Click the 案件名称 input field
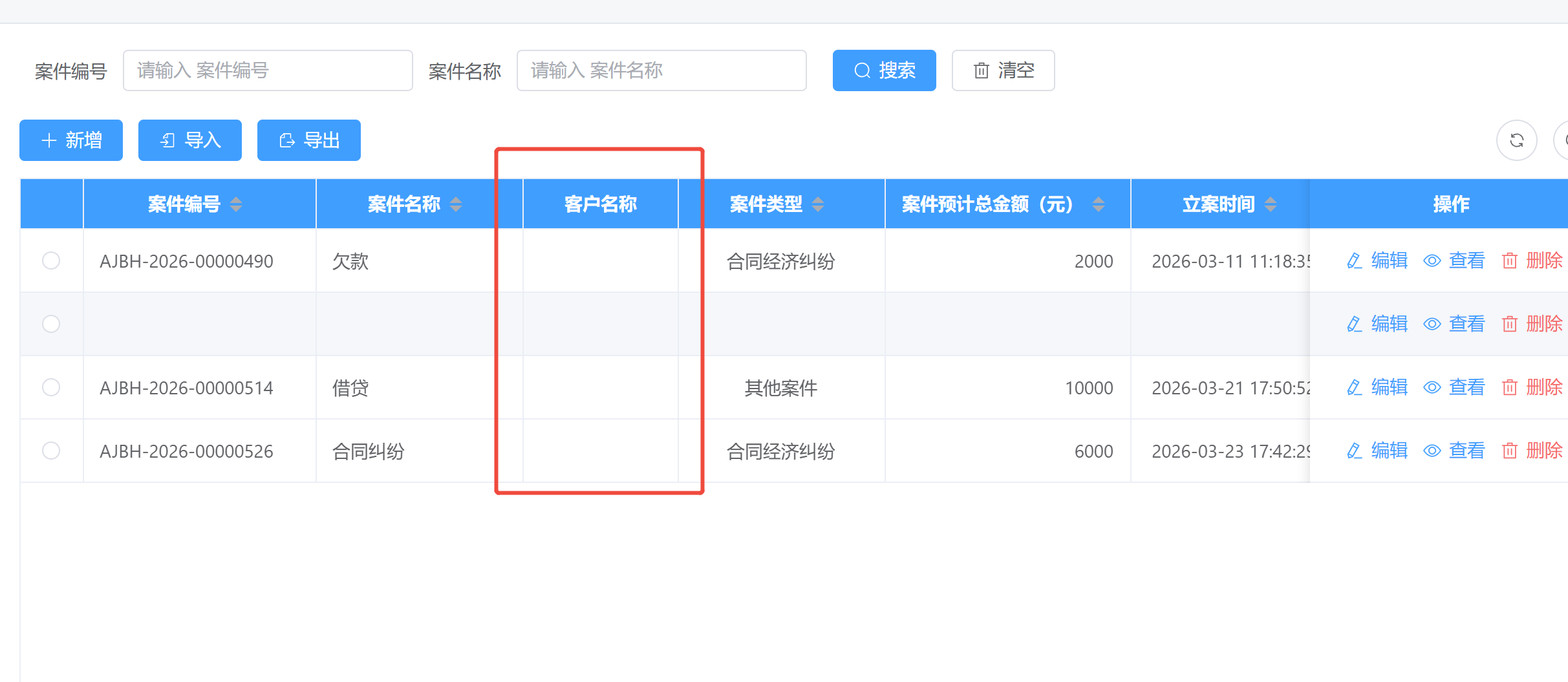This screenshot has height=682, width=1568. click(x=661, y=70)
